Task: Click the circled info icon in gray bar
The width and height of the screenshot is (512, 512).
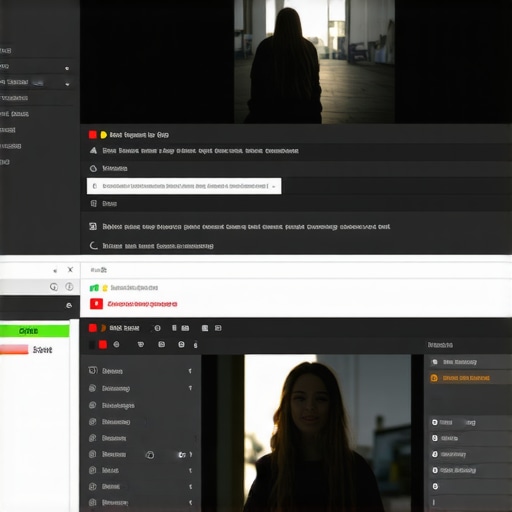Action: point(69,286)
